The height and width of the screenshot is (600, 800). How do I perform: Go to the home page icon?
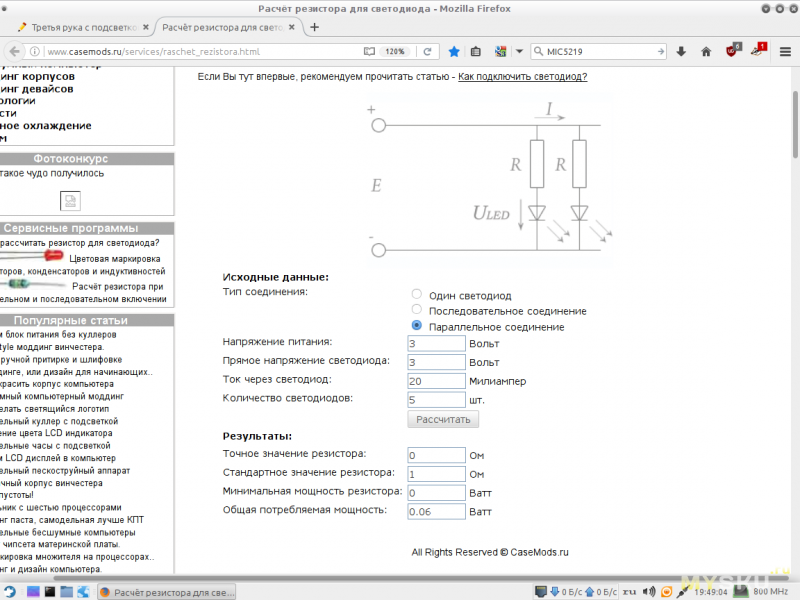point(706,52)
